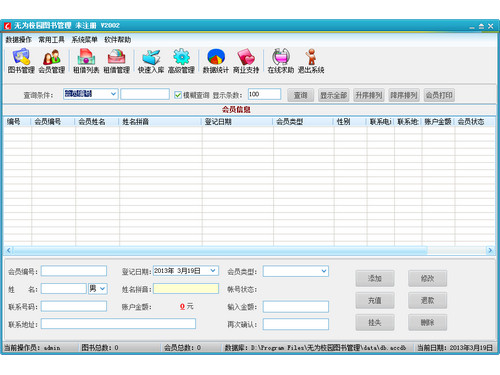The image size is (500, 375).
Task: Open 会员管理 member management icon
Action: (x=51, y=61)
